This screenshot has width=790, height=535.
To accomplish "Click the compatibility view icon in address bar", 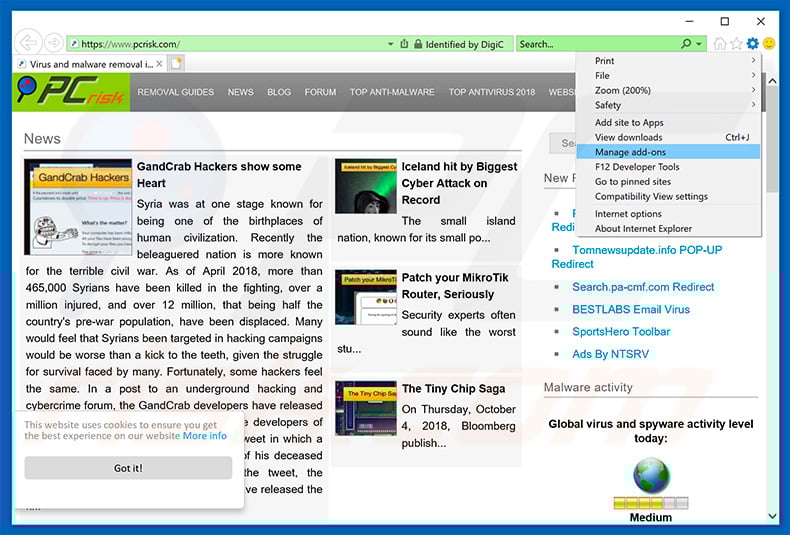I will tap(404, 44).
